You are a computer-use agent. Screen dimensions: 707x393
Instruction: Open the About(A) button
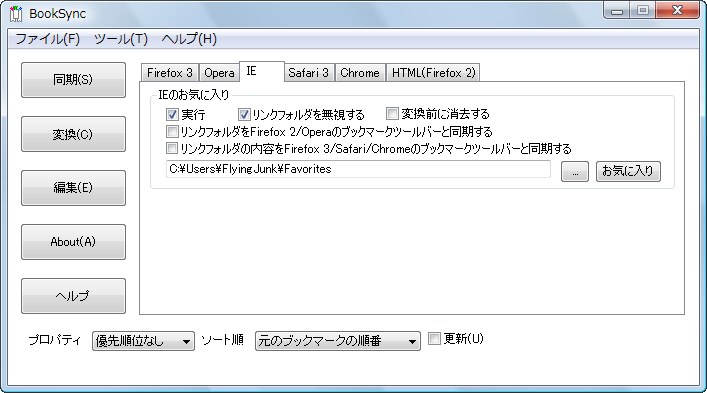[x=73, y=242]
